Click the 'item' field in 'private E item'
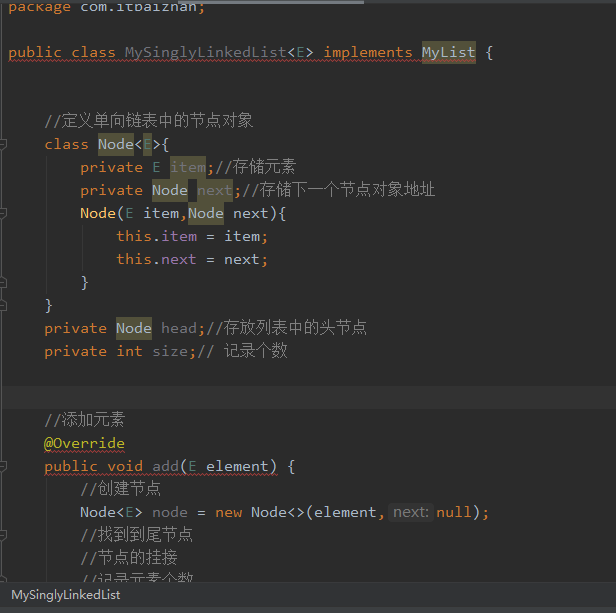The image size is (616, 613). [188, 167]
